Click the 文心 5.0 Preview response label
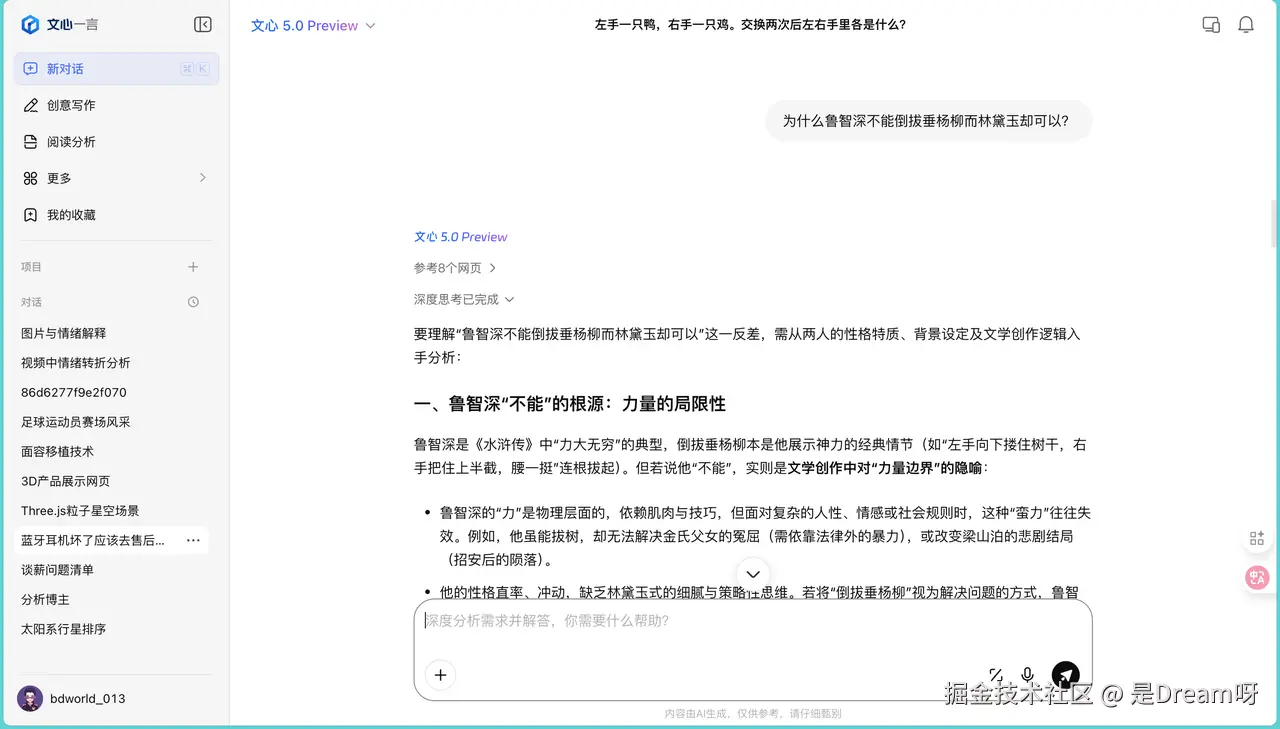1280x729 pixels. pyautogui.click(x=461, y=237)
